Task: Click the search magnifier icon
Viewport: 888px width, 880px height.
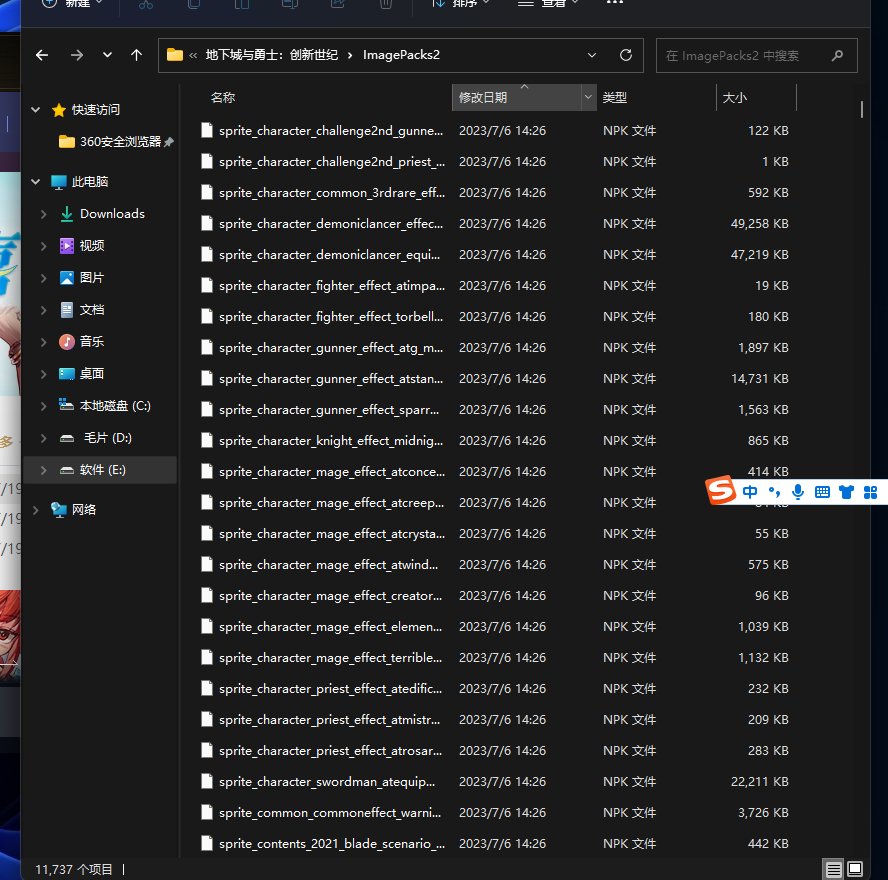Action: coord(838,55)
